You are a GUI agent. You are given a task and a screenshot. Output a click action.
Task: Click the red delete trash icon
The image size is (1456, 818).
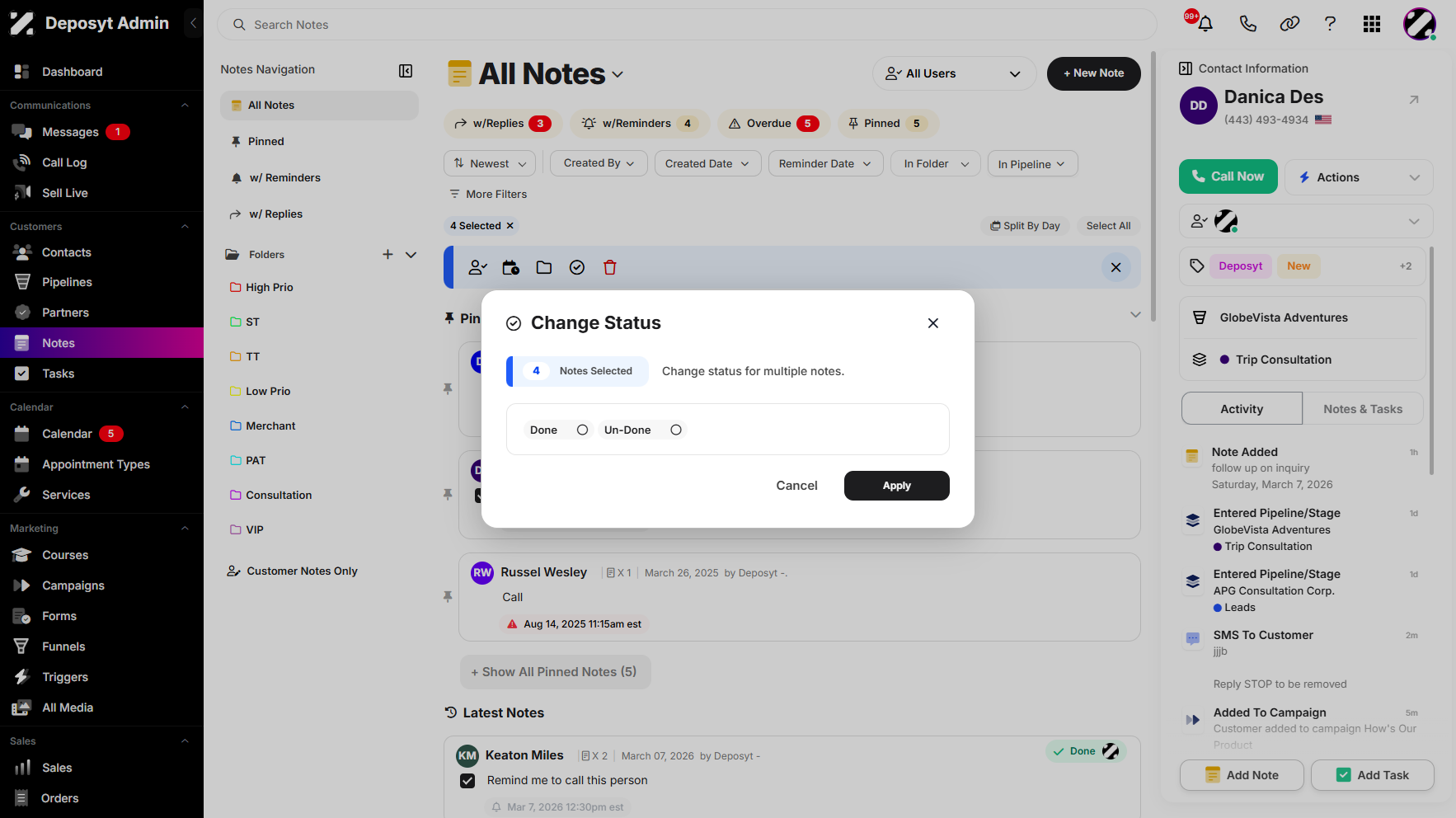pos(610,267)
